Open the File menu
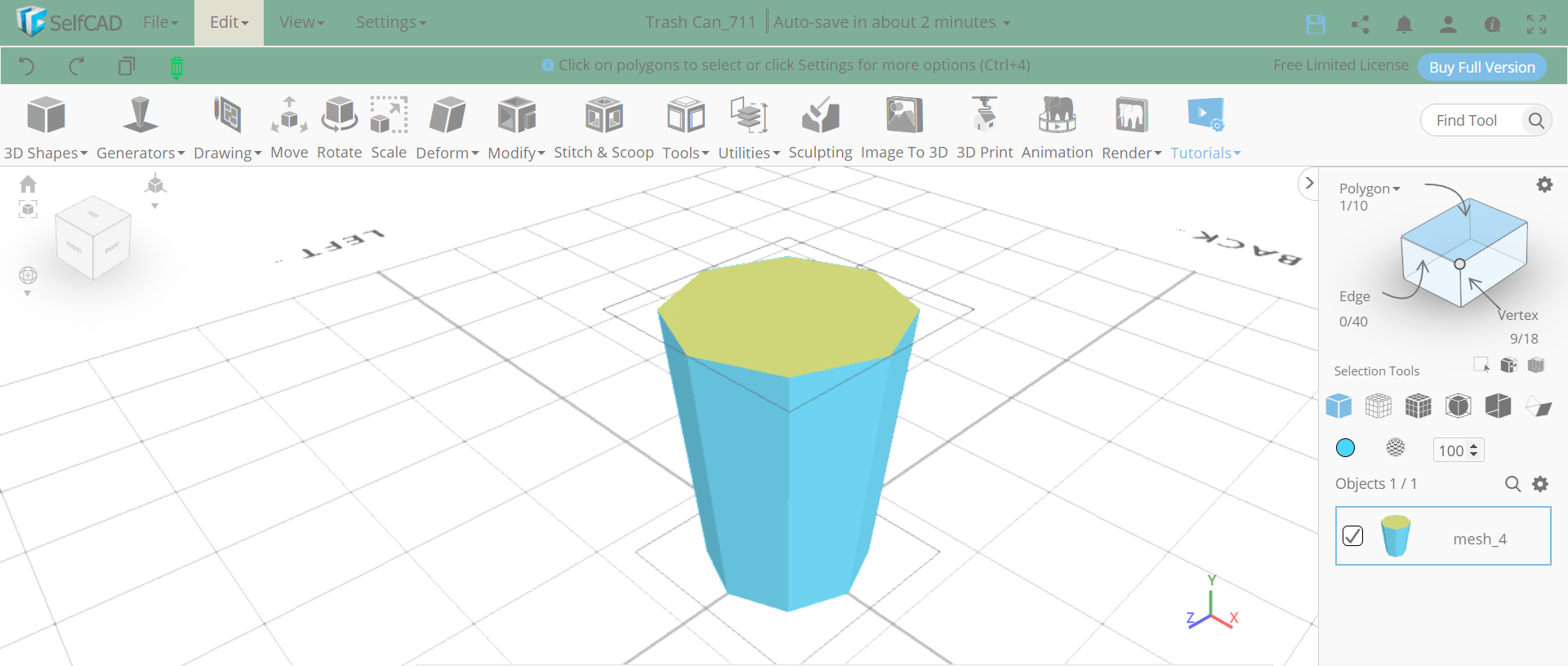This screenshot has width=1568, height=666. tap(160, 23)
